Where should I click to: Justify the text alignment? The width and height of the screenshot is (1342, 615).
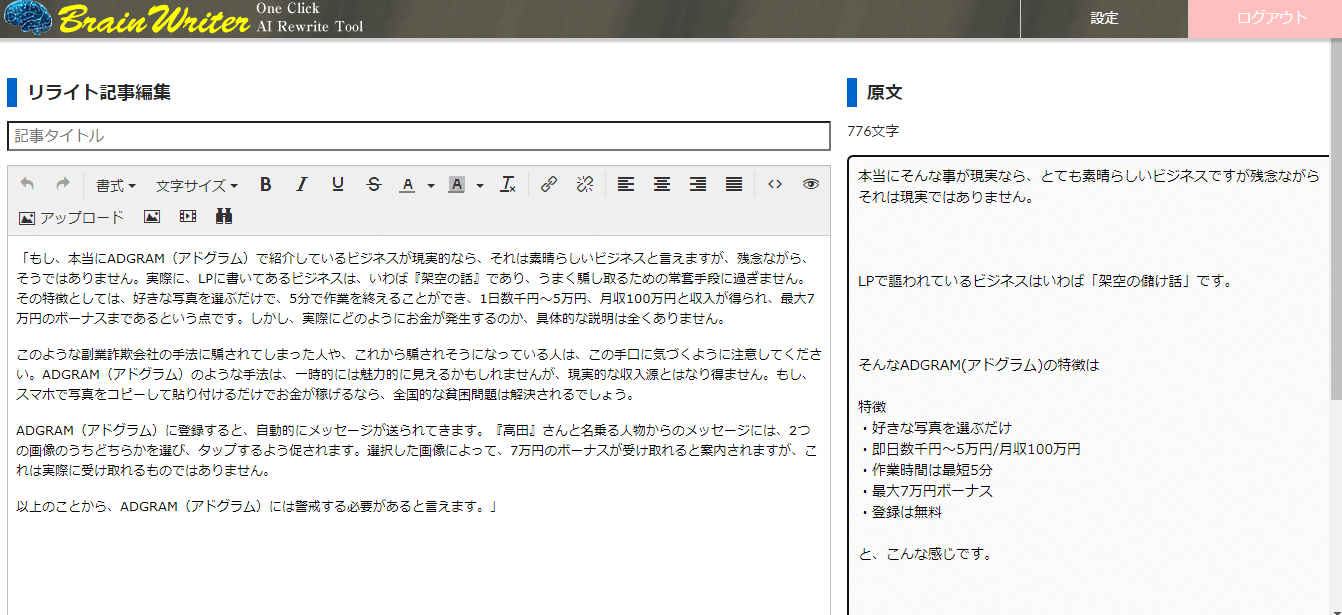click(734, 185)
